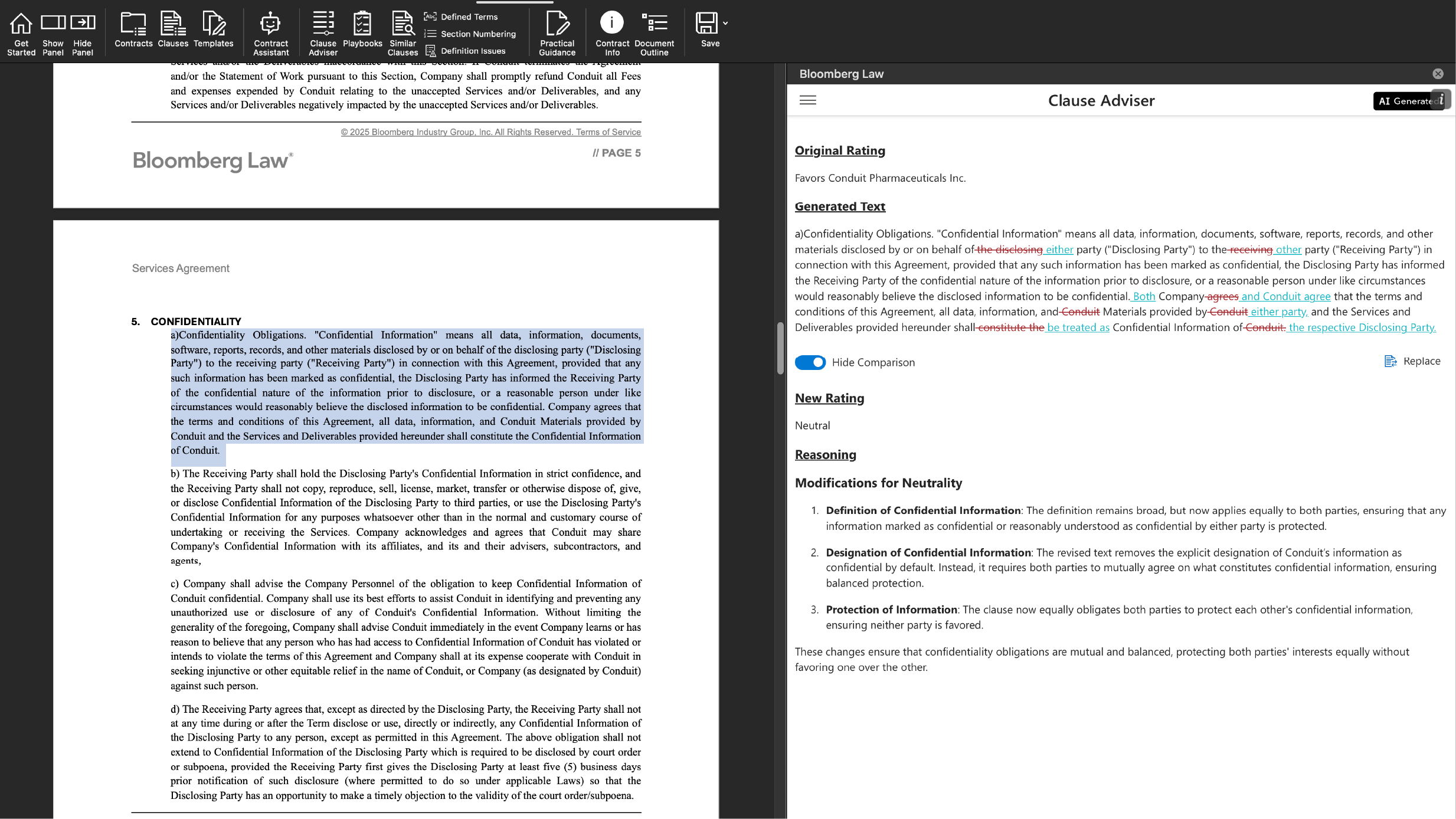
Task: Click Definition Issues in the toolbar
Action: (x=465, y=51)
